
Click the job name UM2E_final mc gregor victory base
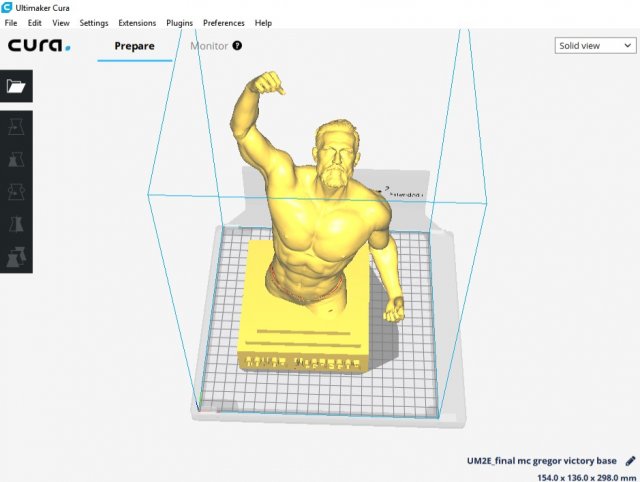point(542,461)
